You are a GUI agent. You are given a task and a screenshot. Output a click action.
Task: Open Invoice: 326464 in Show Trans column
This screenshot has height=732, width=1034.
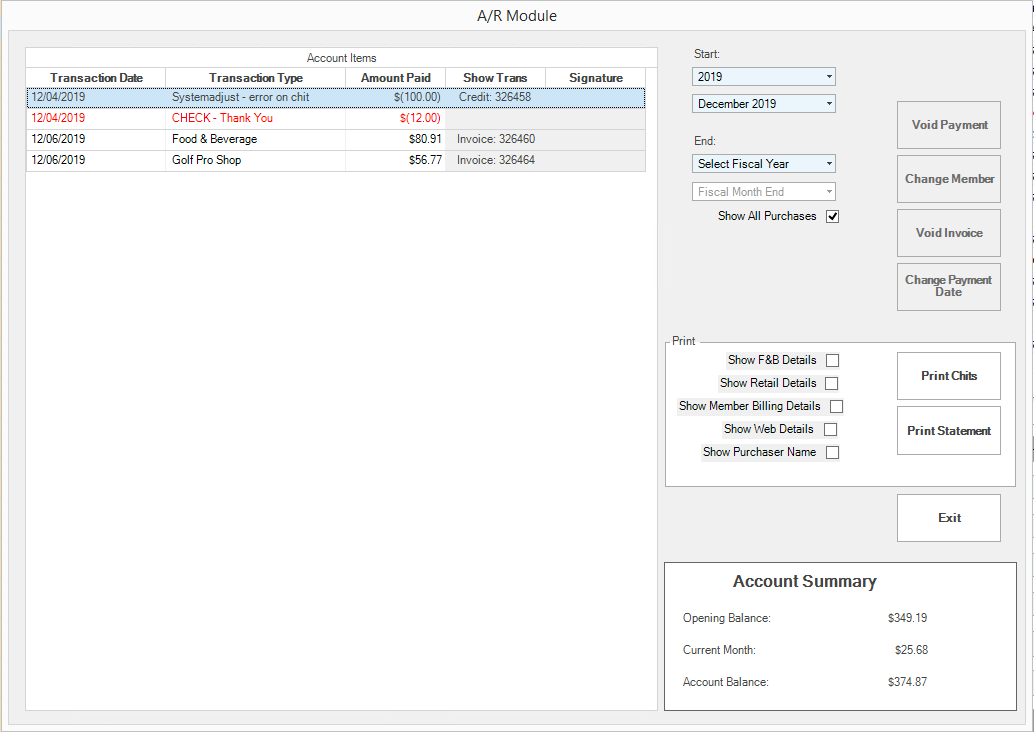pos(495,160)
